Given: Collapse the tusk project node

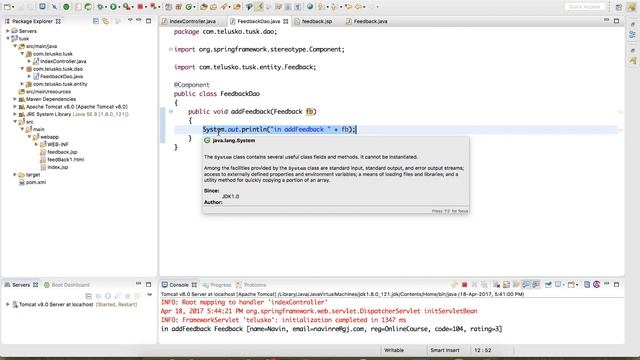Looking at the screenshot, I should [x=8, y=38].
